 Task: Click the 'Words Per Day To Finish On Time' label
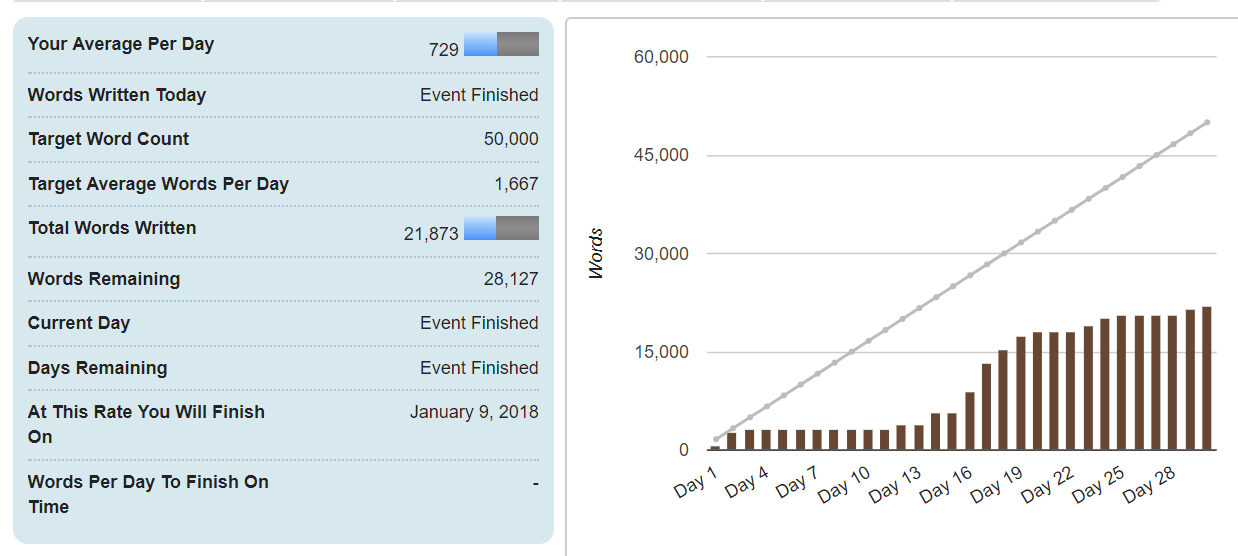(x=148, y=494)
